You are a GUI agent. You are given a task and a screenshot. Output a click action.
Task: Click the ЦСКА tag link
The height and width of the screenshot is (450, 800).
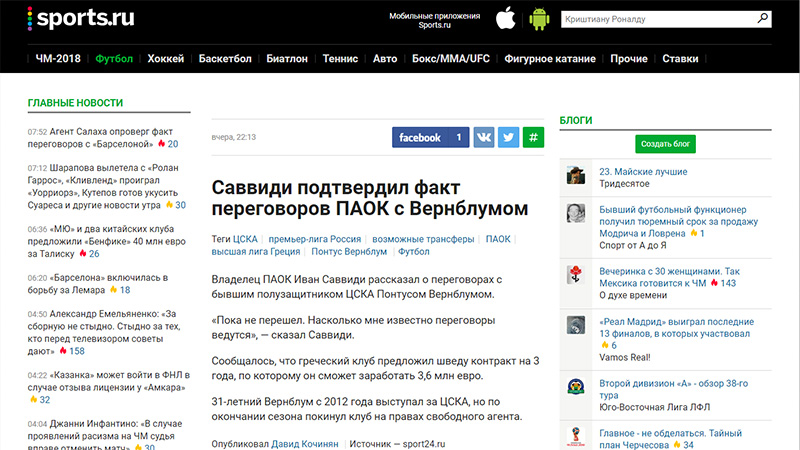pyautogui.click(x=245, y=239)
